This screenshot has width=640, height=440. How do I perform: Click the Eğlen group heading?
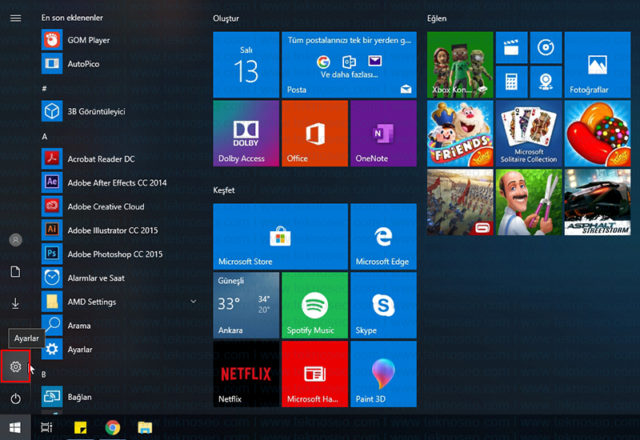tap(437, 18)
